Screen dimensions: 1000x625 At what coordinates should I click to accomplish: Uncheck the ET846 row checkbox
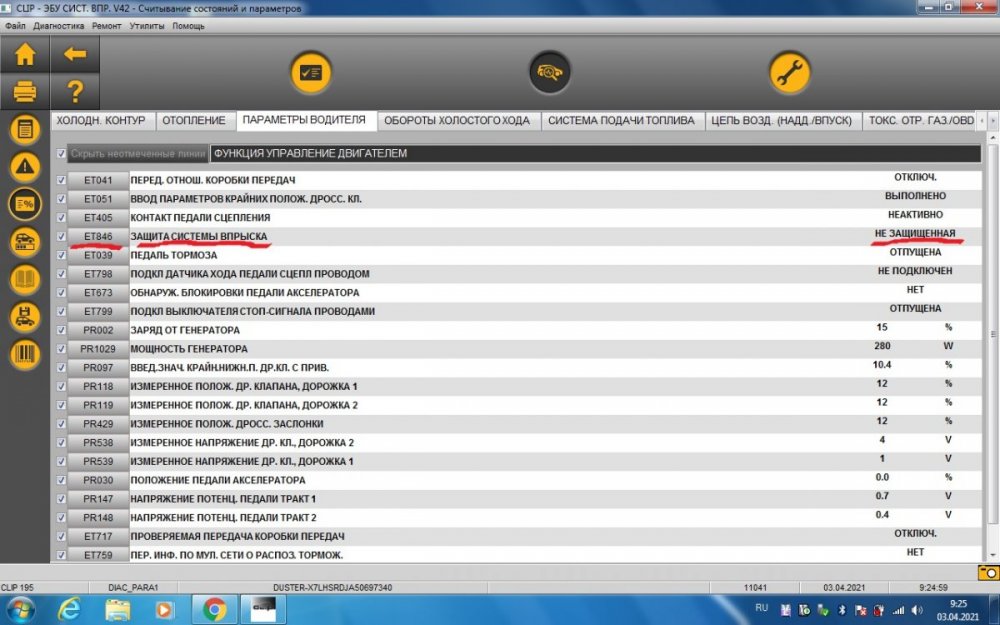tap(61, 237)
